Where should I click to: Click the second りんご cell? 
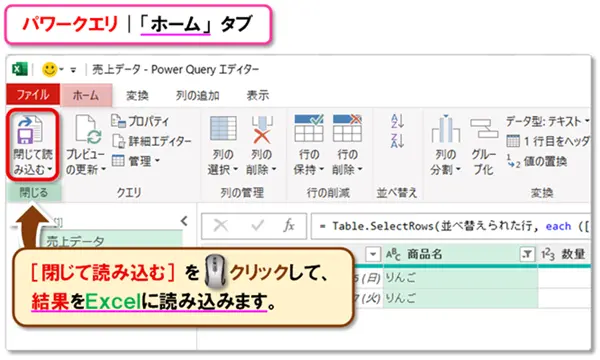pos(460,298)
